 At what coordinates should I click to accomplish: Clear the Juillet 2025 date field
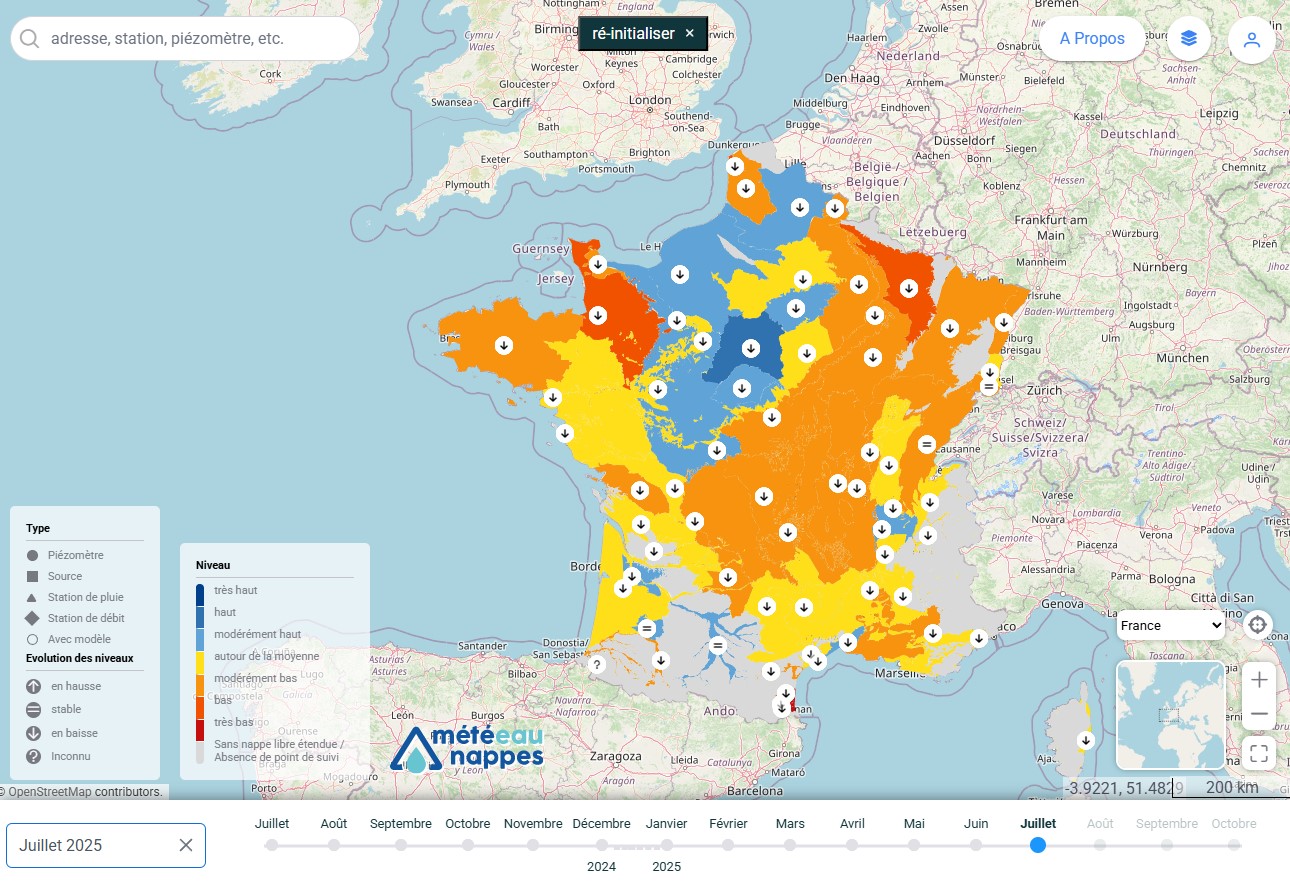[x=186, y=845]
